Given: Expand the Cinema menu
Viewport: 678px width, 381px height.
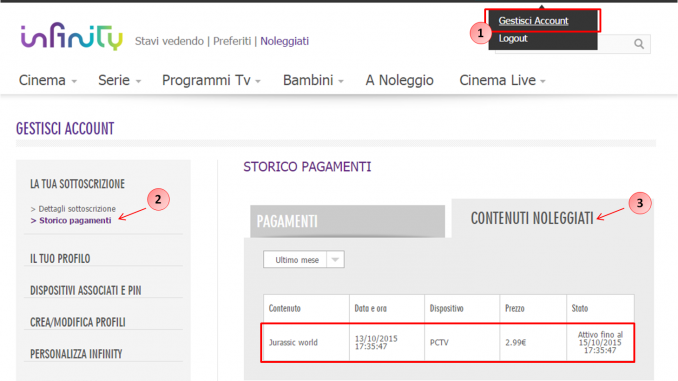Looking at the screenshot, I should pos(48,80).
